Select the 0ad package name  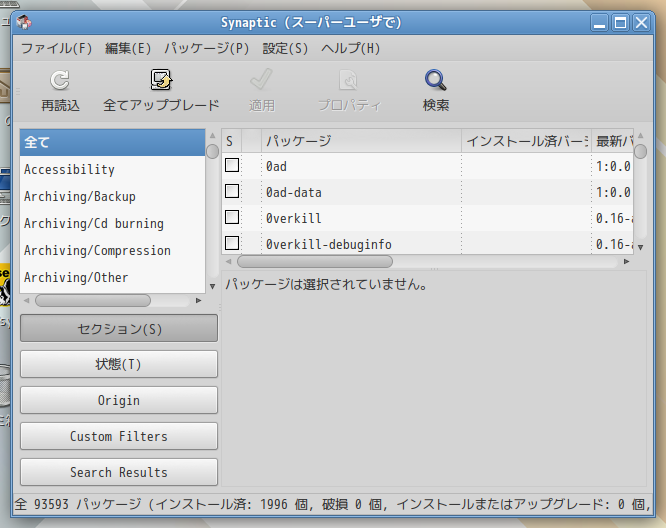coord(276,166)
